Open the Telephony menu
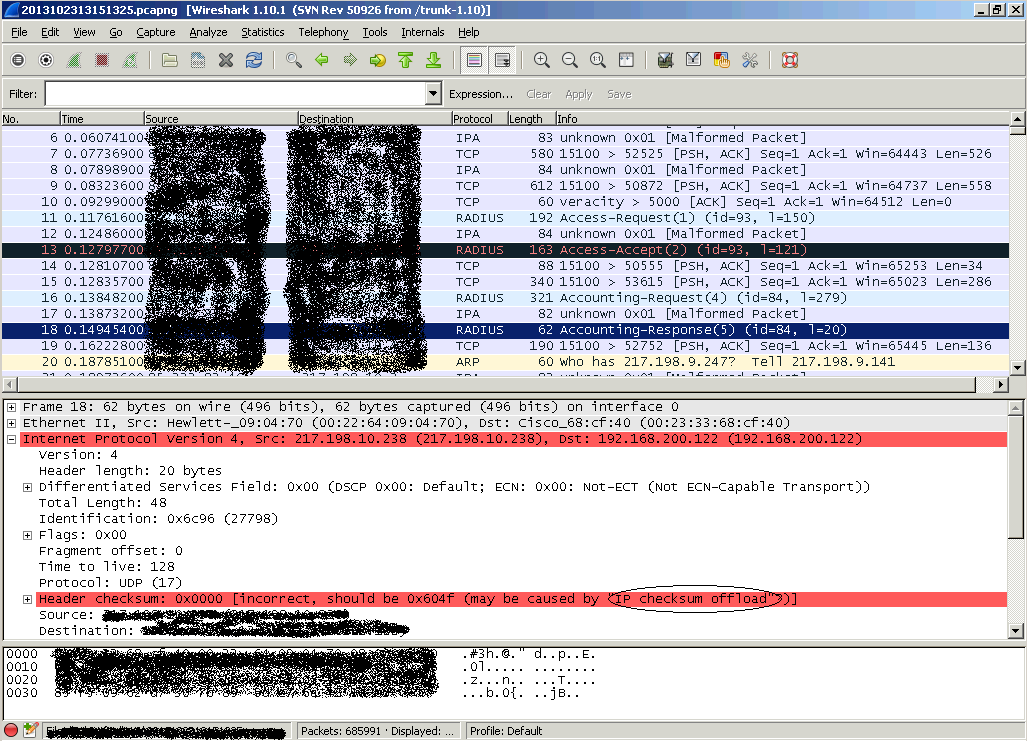Viewport: 1027px width, 741px height. click(323, 32)
